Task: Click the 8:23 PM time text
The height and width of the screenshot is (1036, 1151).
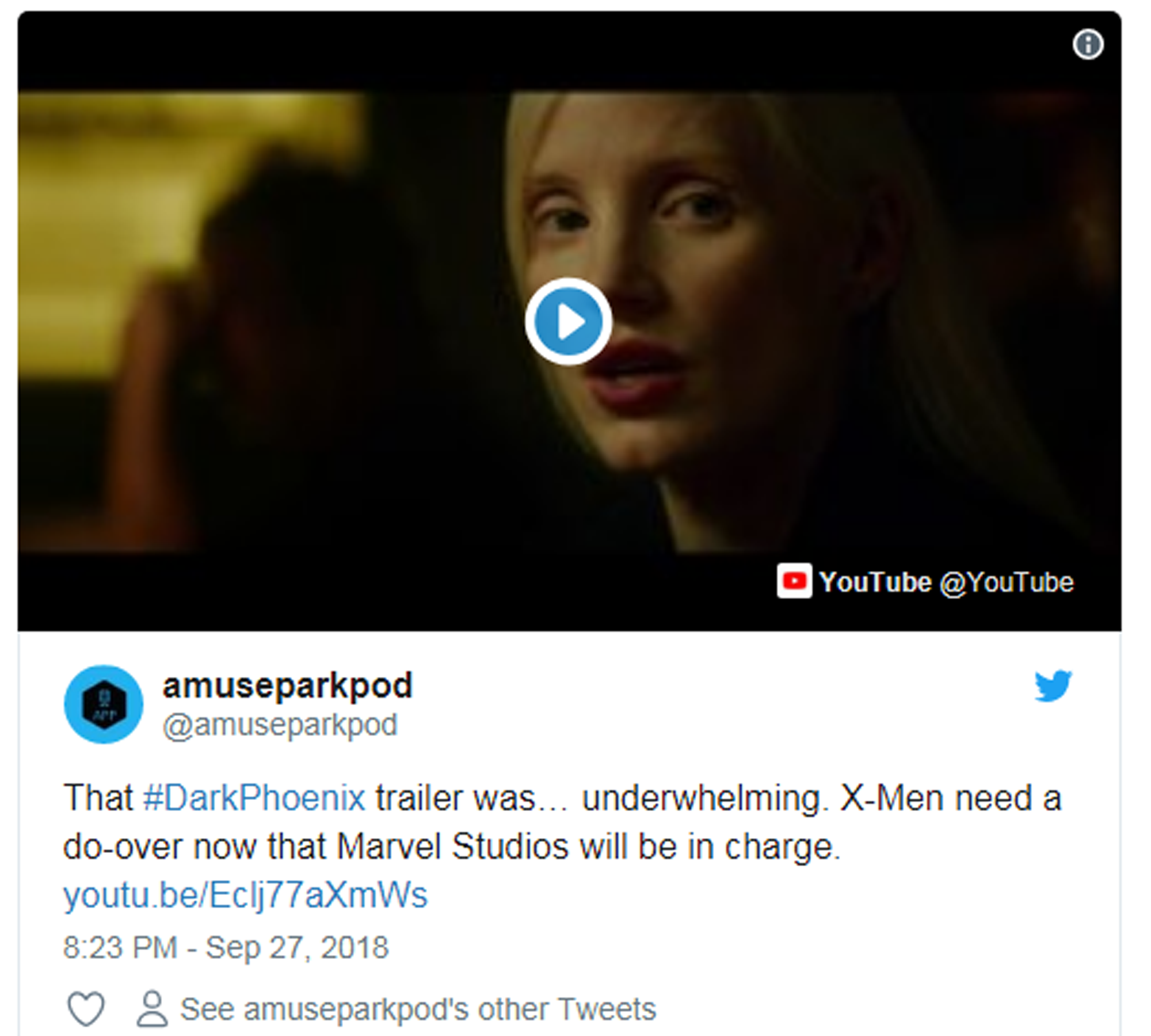Action: click(120, 947)
